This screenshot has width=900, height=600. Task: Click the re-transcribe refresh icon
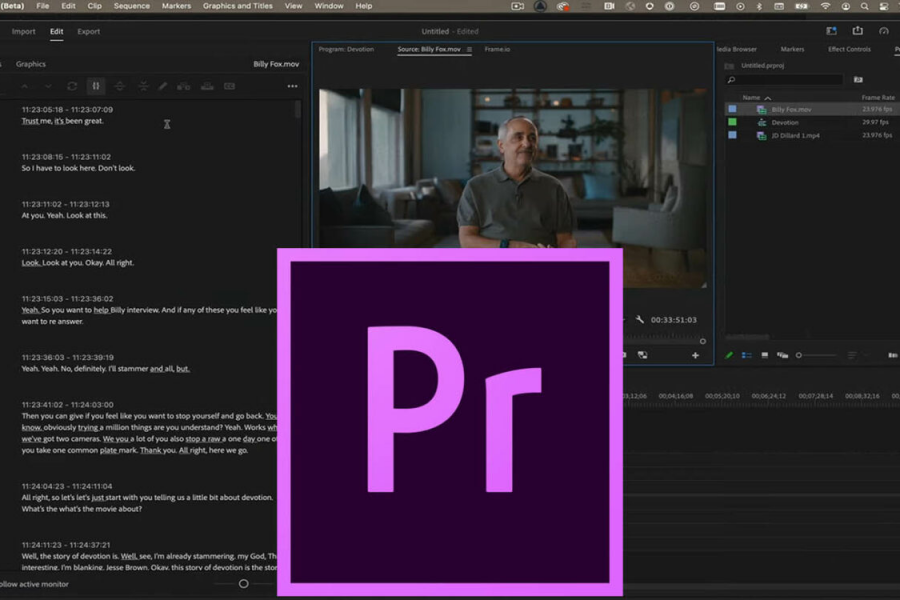click(72, 86)
